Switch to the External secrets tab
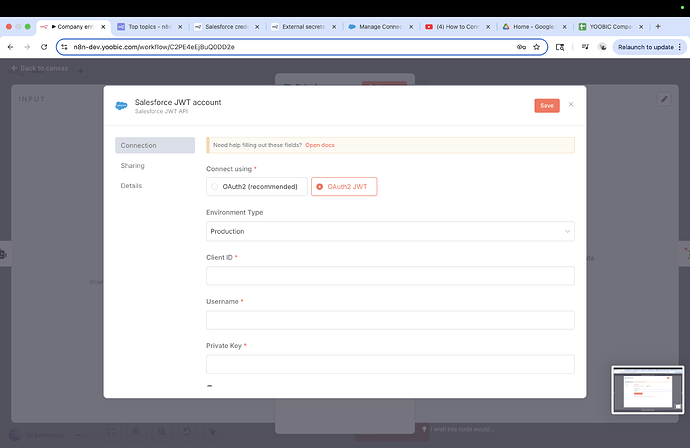The width and height of the screenshot is (690, 448). tap(303, 27)
